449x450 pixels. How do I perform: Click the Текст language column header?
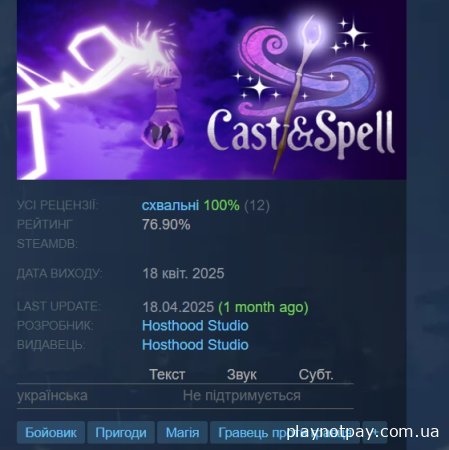(x=167, y=375)
